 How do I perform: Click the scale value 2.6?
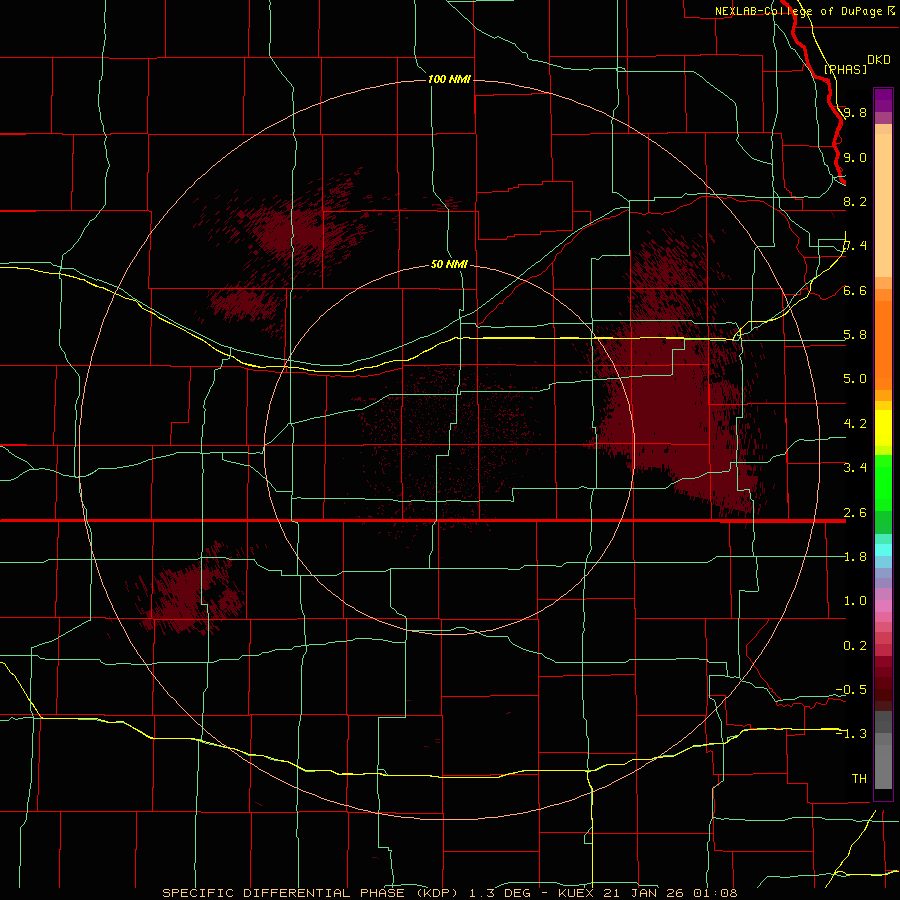855,513
